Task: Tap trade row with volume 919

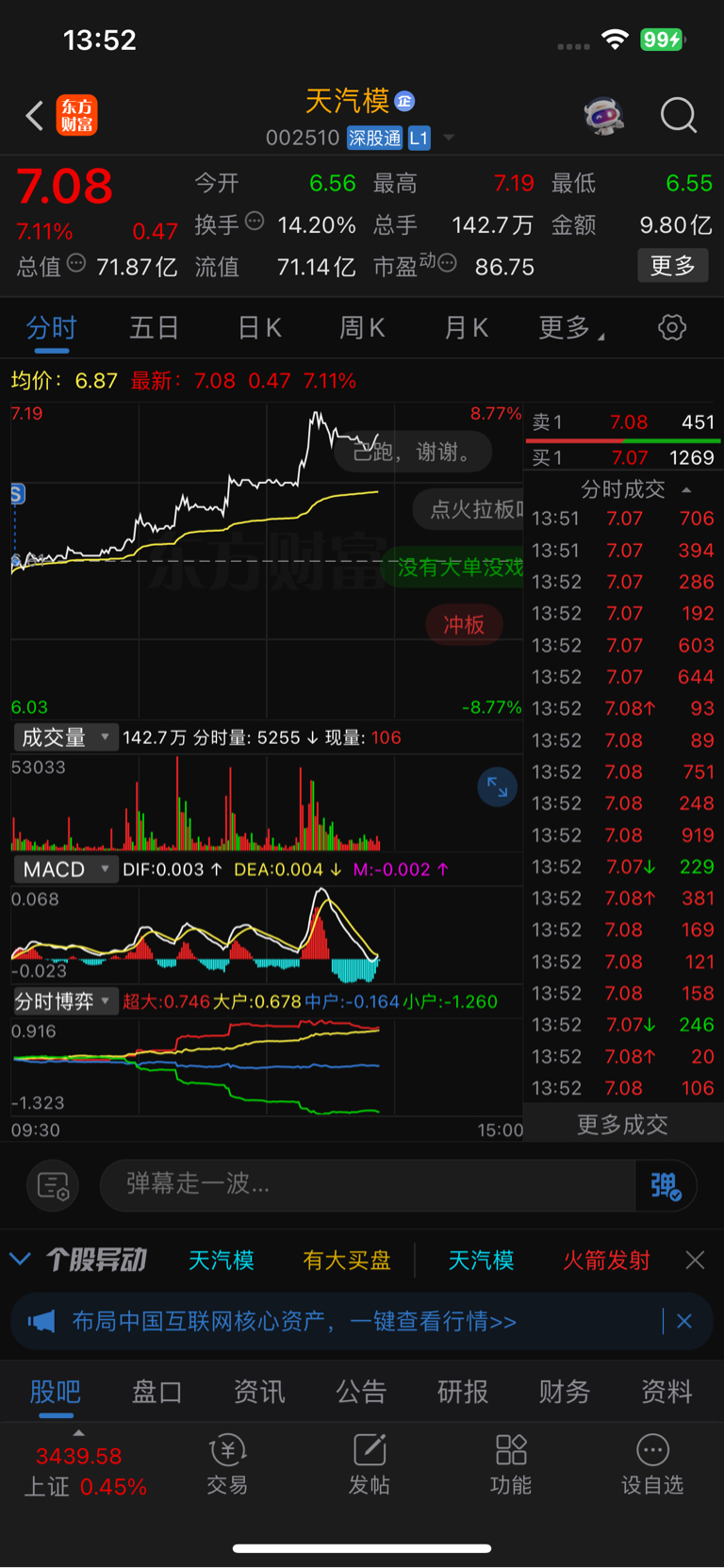Action: pyautogui.click(x=623, y=835)
